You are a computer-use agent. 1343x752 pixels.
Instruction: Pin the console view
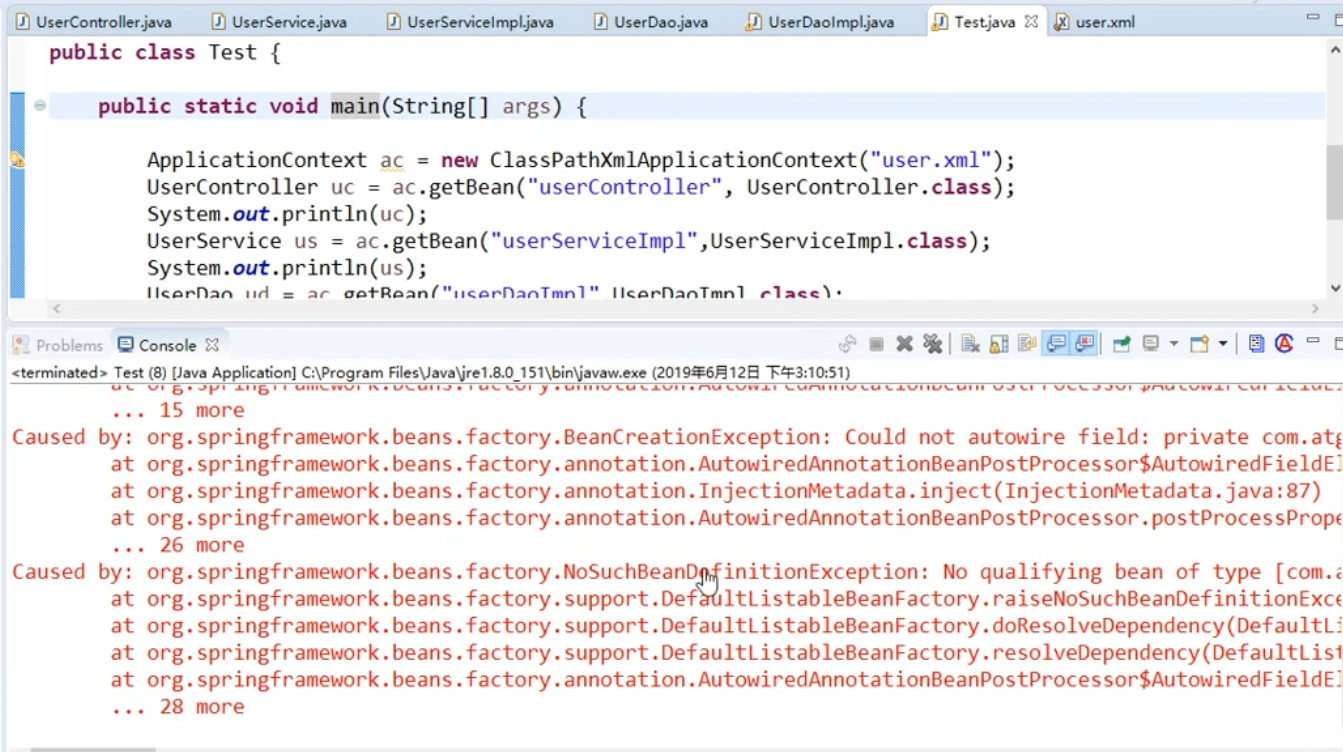(x=1121, y=344)
